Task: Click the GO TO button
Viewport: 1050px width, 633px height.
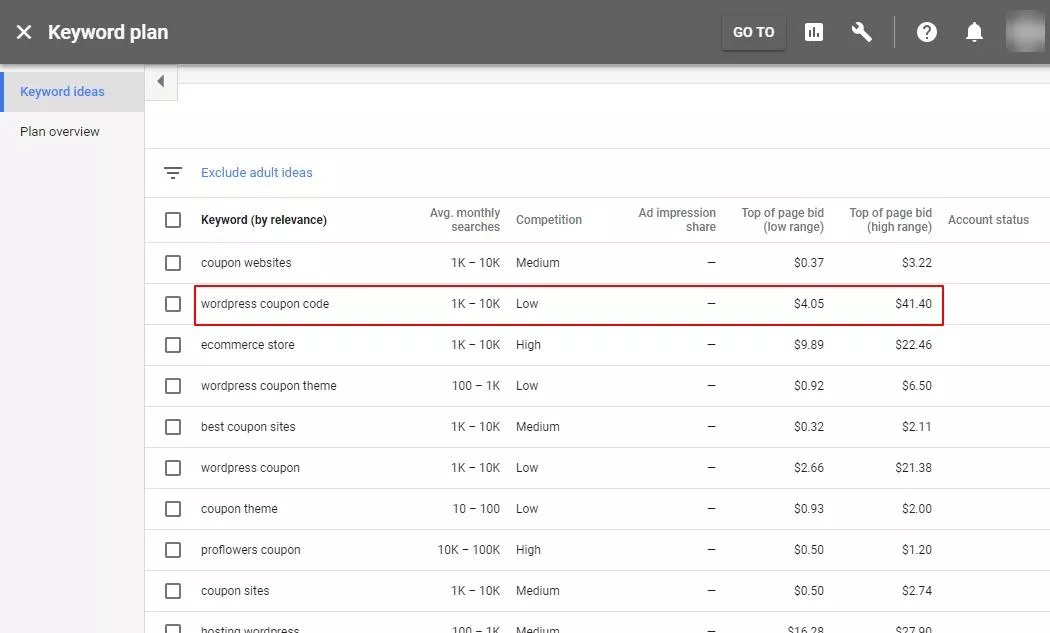Action: point(753,32)
